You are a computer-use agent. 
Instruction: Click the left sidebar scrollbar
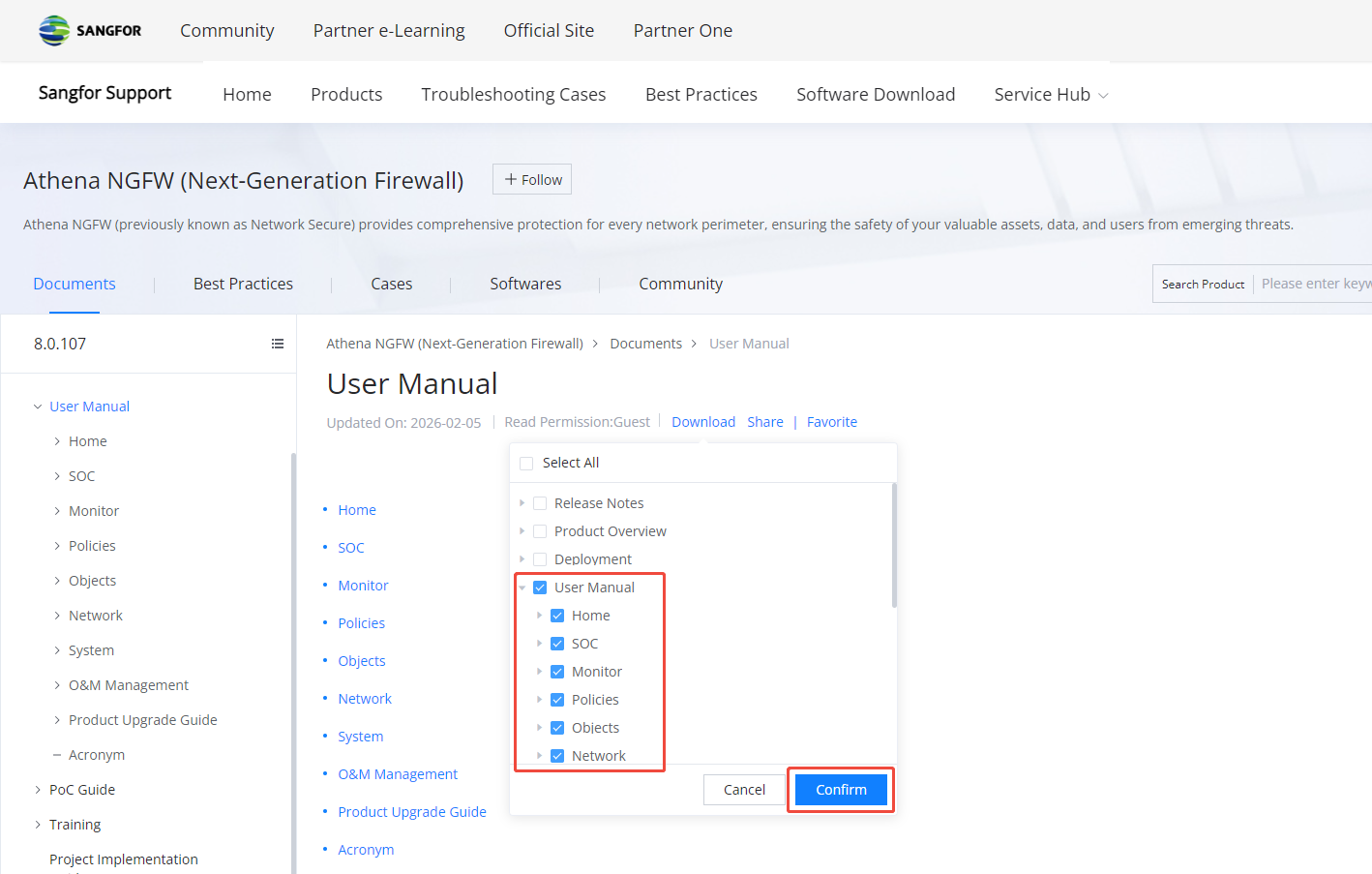click(293, 663)
